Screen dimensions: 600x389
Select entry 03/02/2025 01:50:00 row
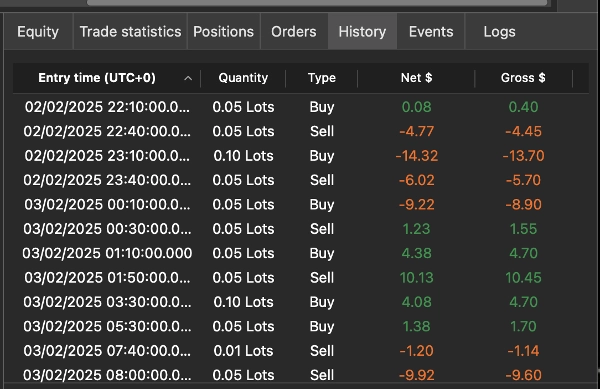click(300, 278)
